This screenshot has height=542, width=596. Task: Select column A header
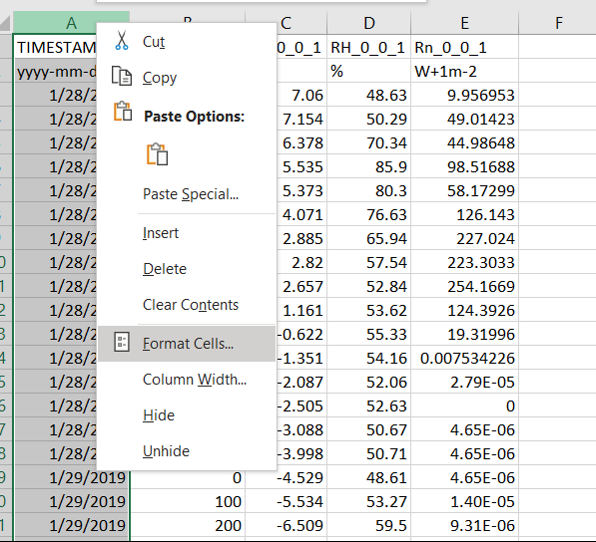(x=71, y=23)
